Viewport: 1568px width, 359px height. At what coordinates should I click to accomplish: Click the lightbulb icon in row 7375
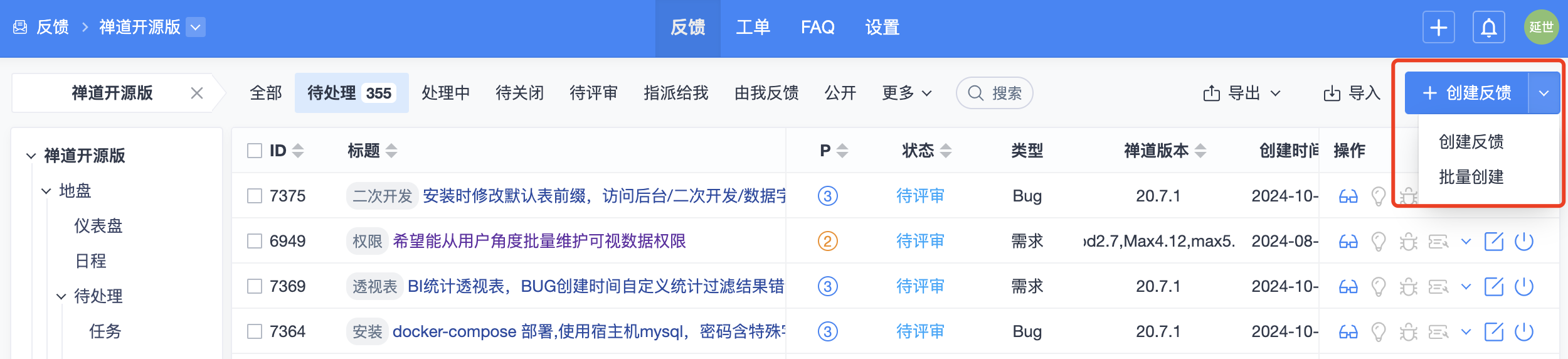1379,196
